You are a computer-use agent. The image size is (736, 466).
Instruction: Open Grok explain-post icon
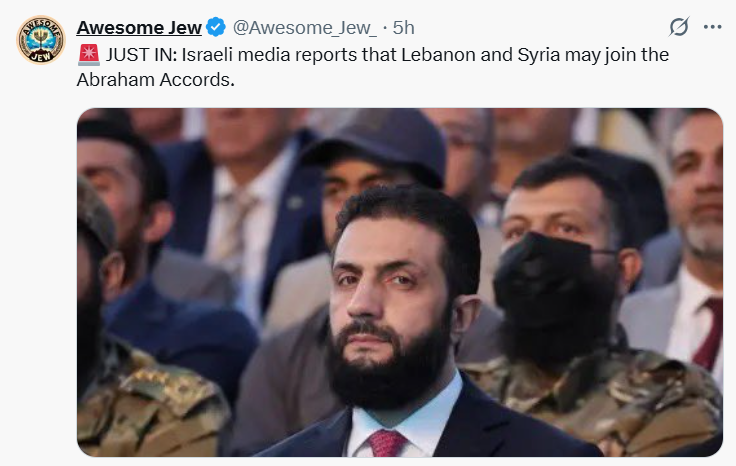679,27
